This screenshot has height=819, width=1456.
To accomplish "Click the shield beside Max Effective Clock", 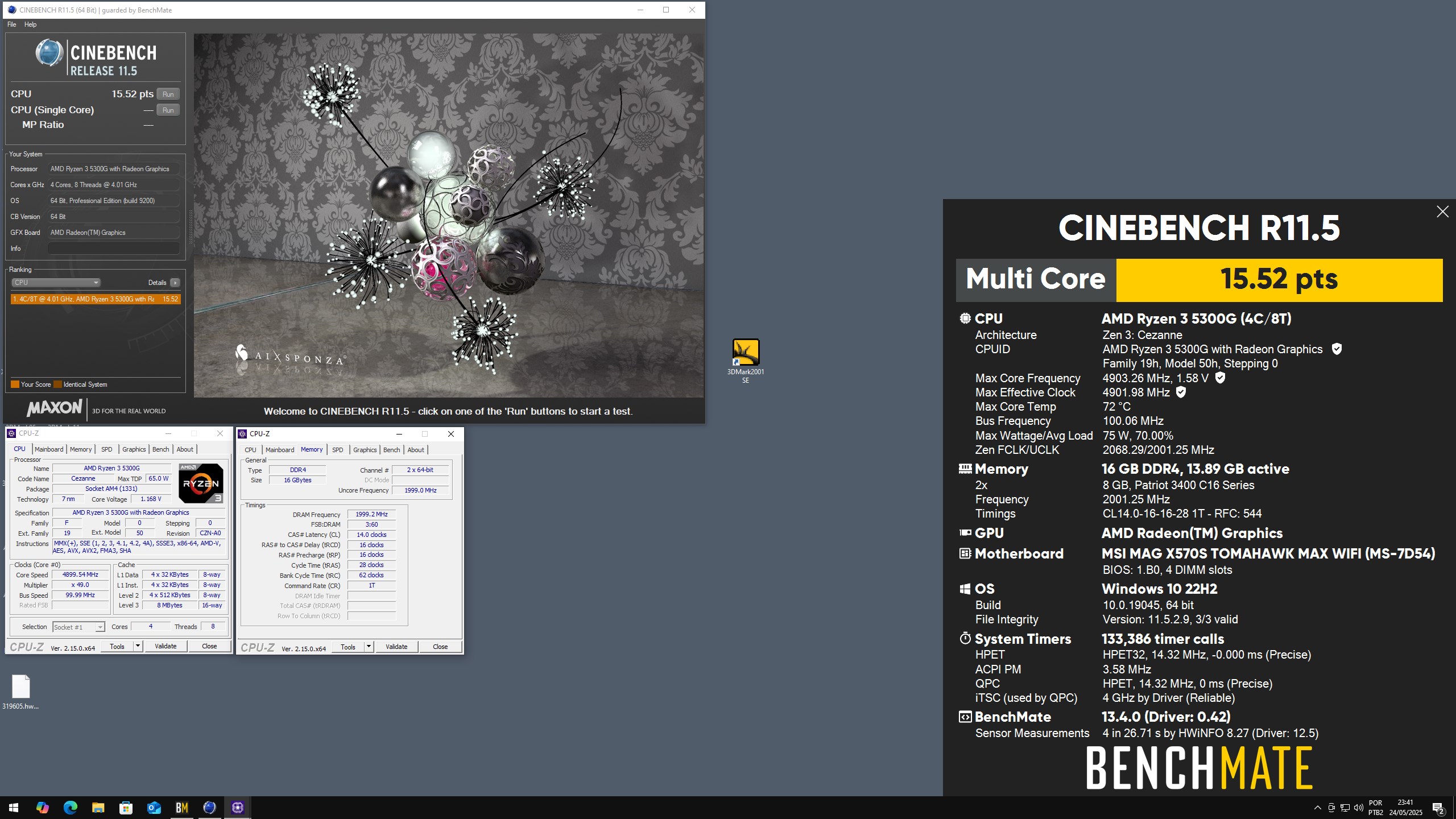I will pos(1181,392).
